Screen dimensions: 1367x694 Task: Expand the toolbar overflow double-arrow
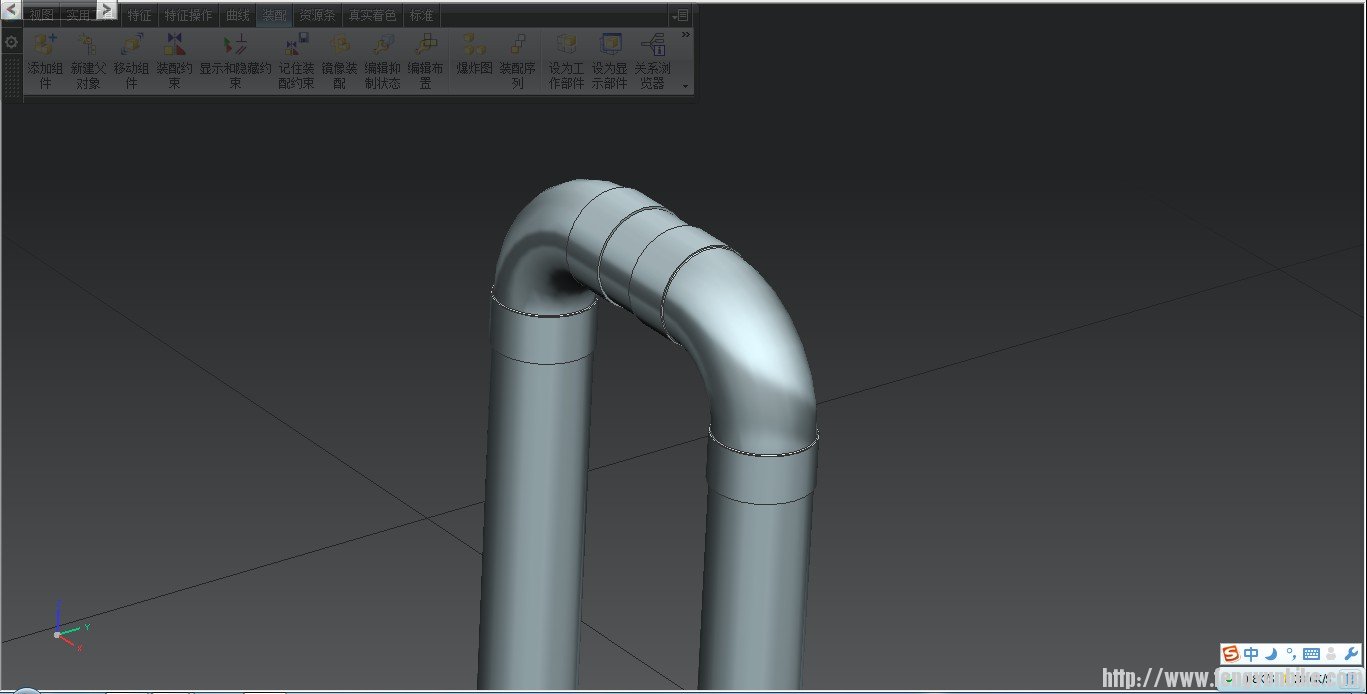tap(686, 34)
